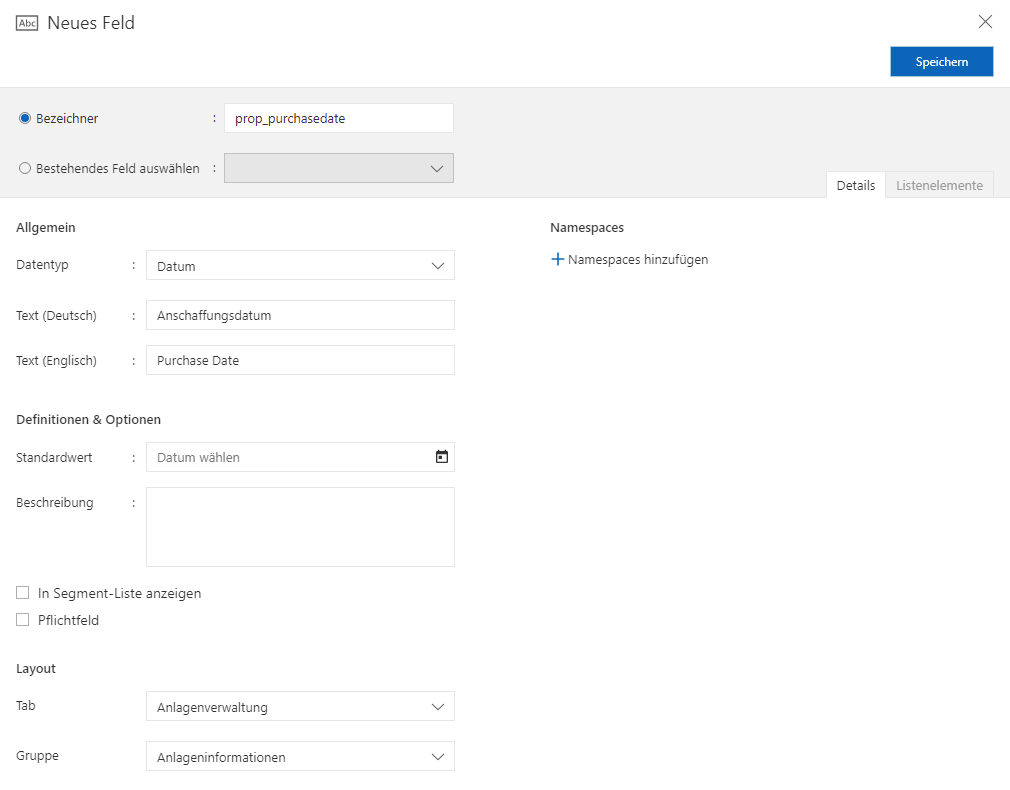Viewport: 1010px width, 790px height.
Task: Close the Neues Feld dialog
Action: click(985, 20)
